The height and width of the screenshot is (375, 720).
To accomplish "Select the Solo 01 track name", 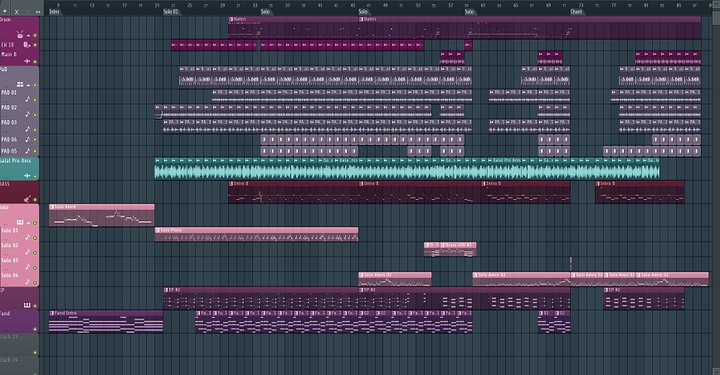I will 10,230.
